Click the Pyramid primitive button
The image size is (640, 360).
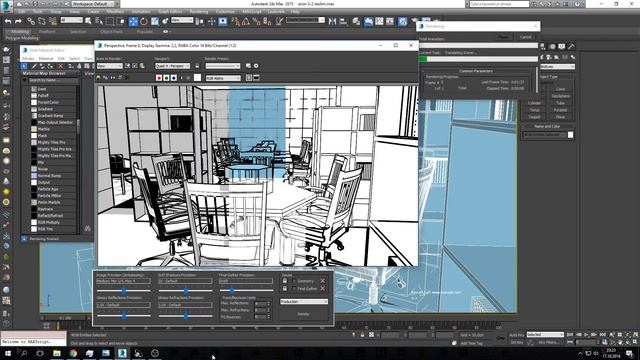pos(560,110)
